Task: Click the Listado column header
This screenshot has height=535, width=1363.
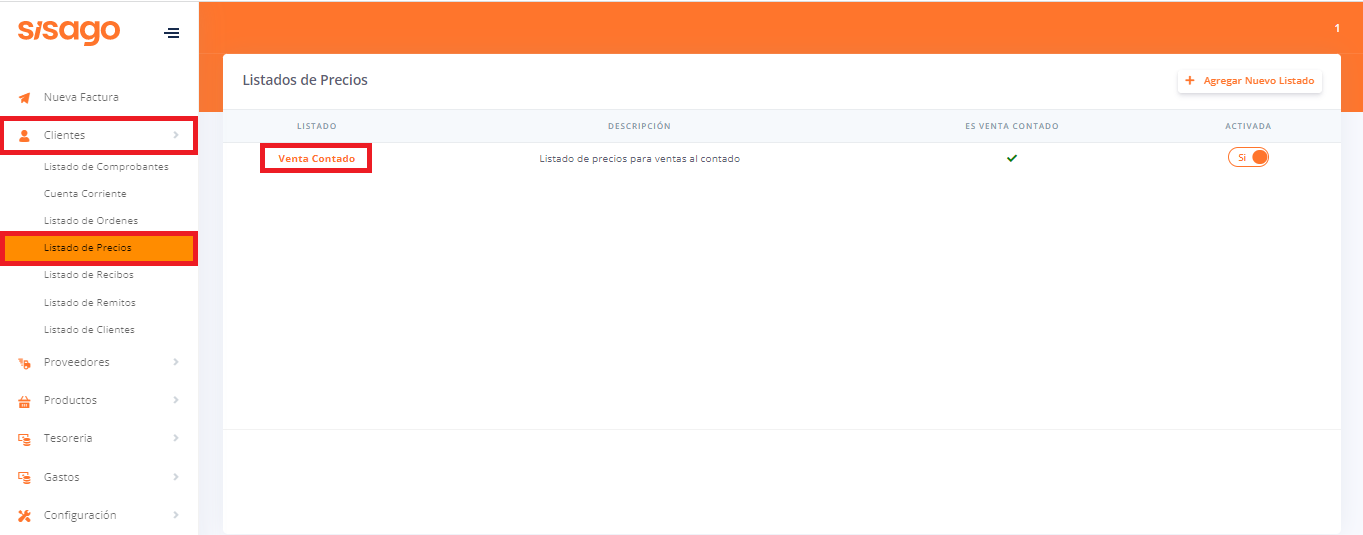Action: pyautogui.click(x=316, y=126)
